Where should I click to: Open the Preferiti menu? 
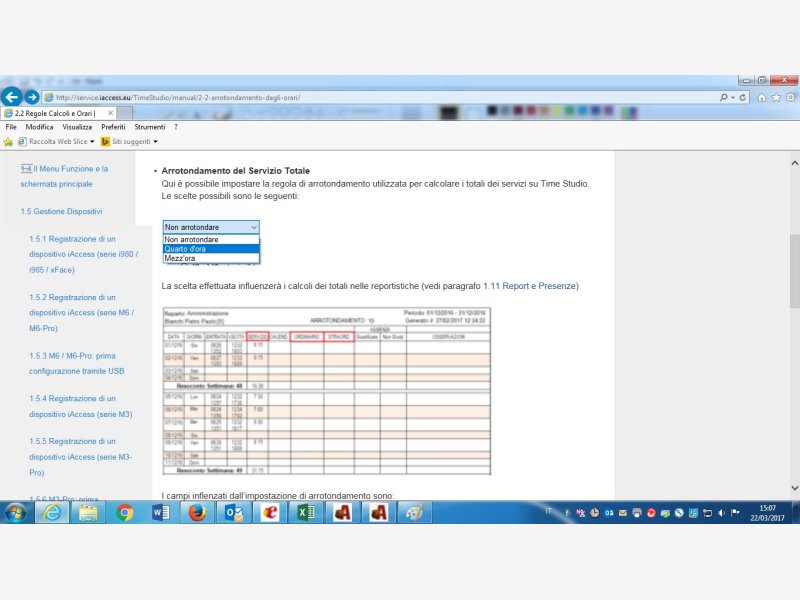[113, 127]
